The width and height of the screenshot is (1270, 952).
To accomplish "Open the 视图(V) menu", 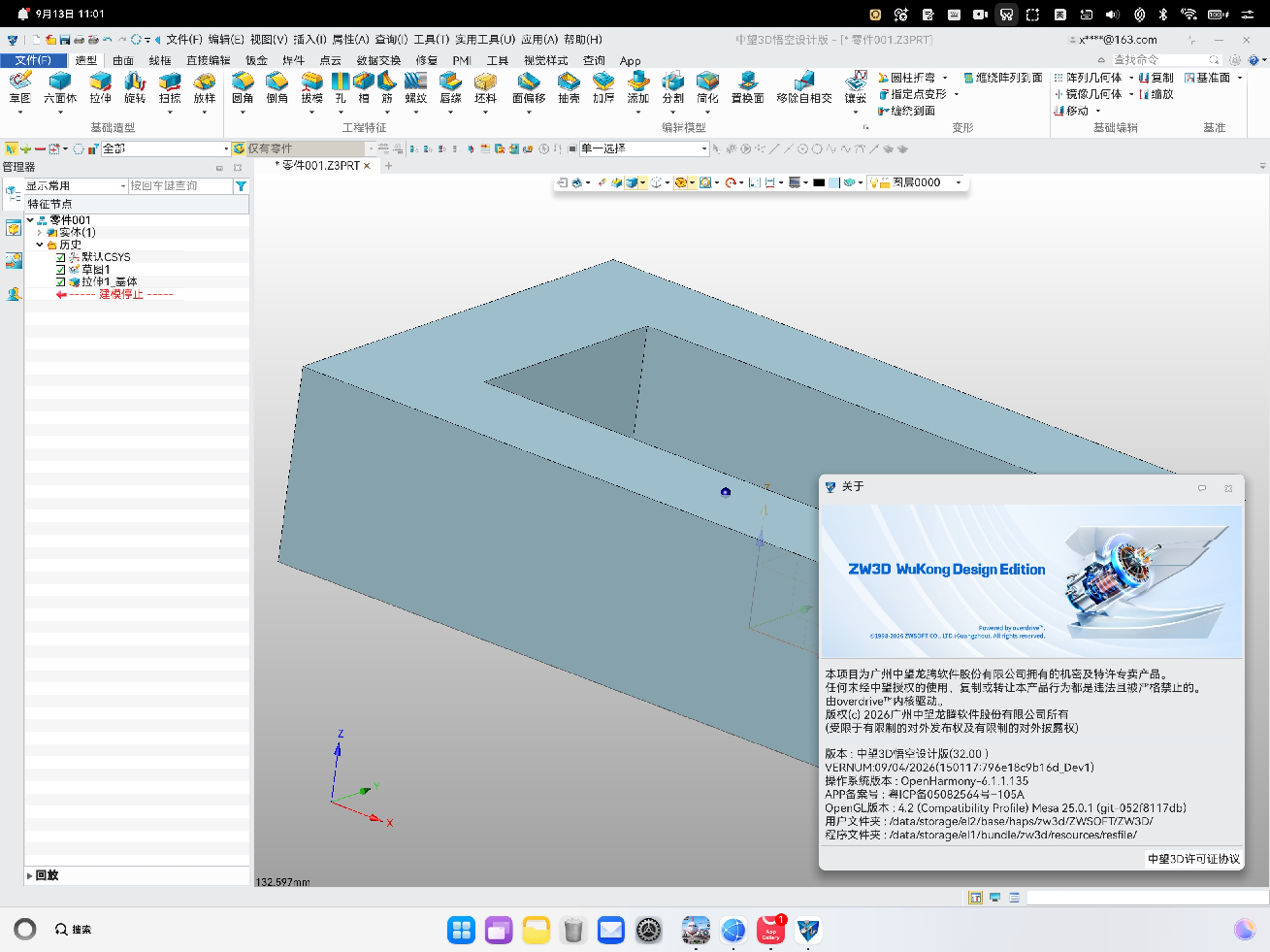I will 269,40.
